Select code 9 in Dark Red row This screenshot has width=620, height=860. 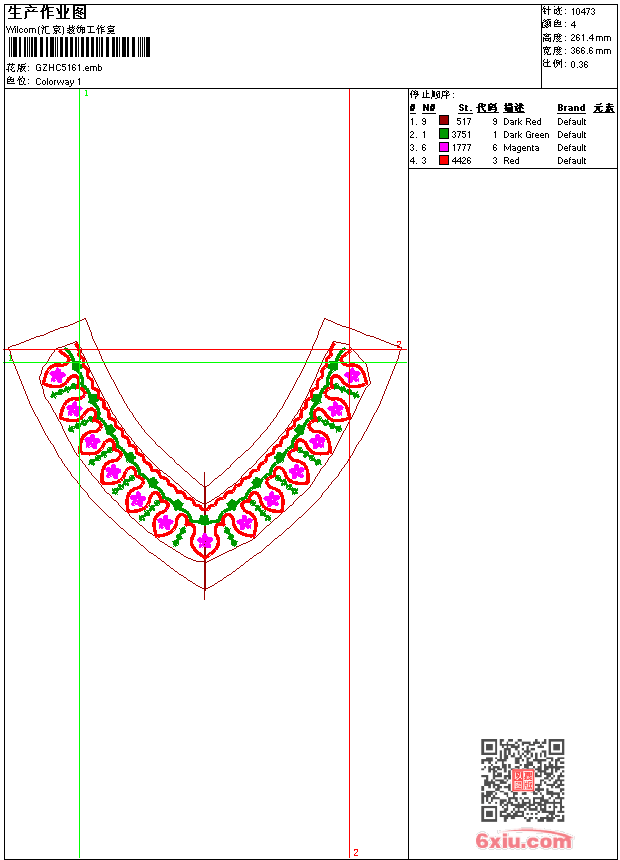(x=495, y=122)
